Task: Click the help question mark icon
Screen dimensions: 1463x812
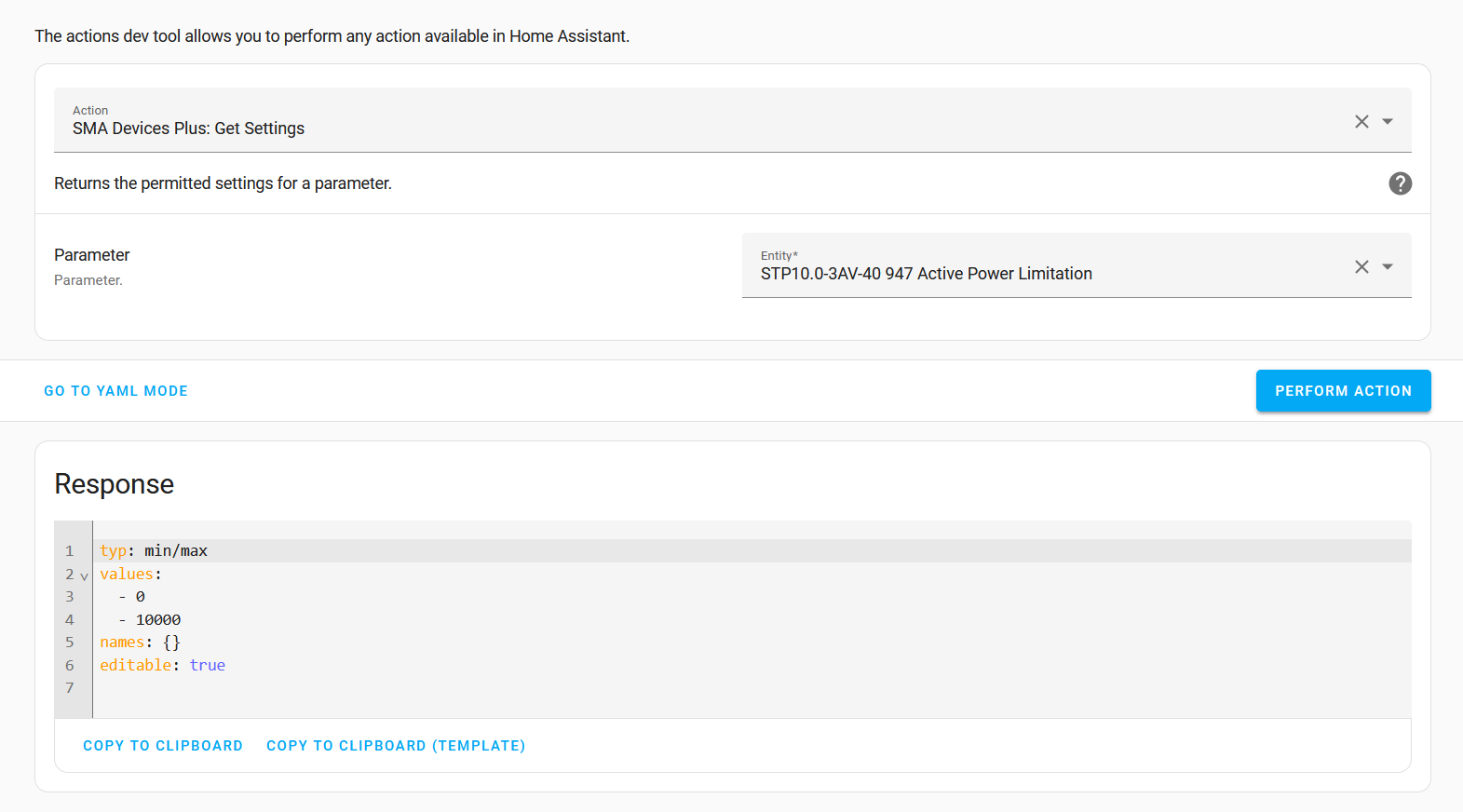Action: pyautogui.click(x=1400, y=183)
